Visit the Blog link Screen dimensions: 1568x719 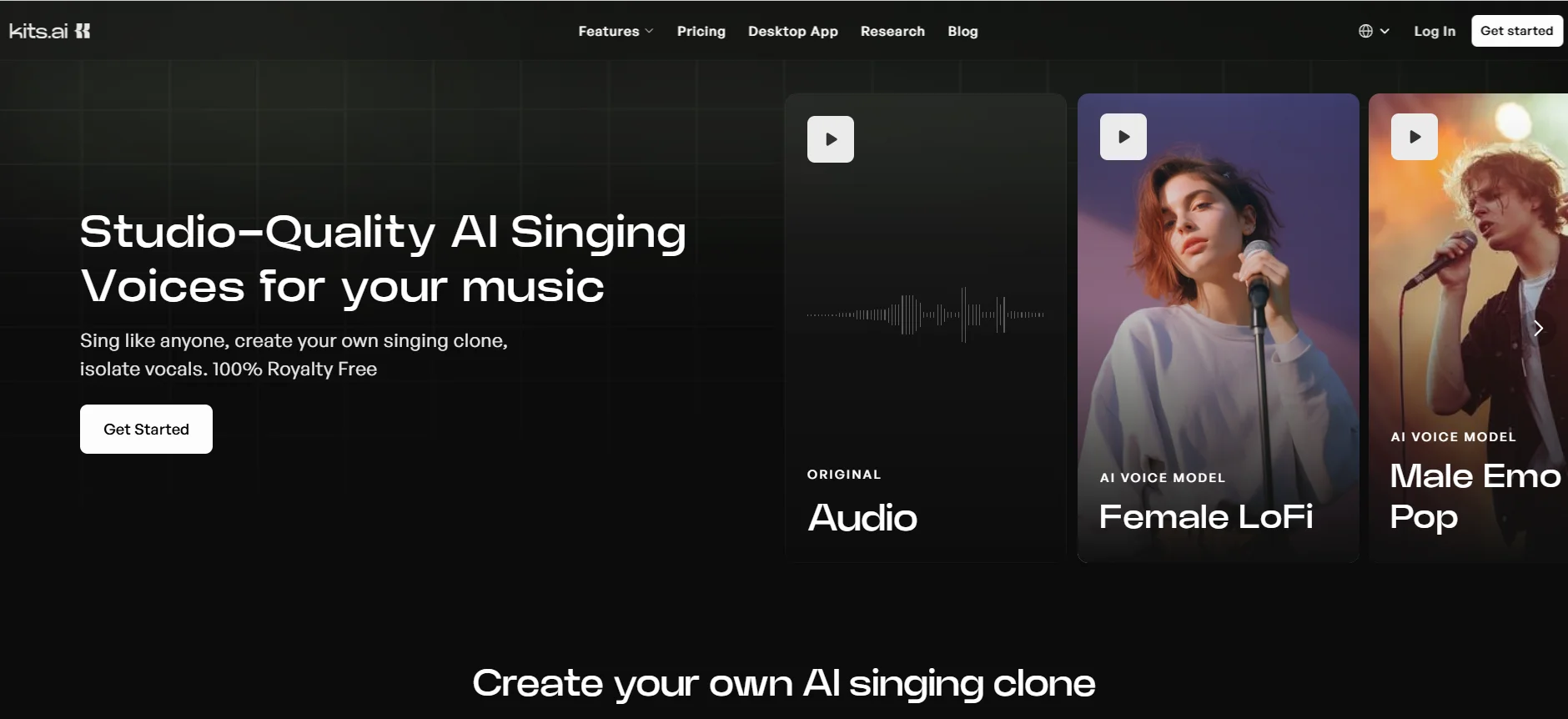(x=962, y=31)
